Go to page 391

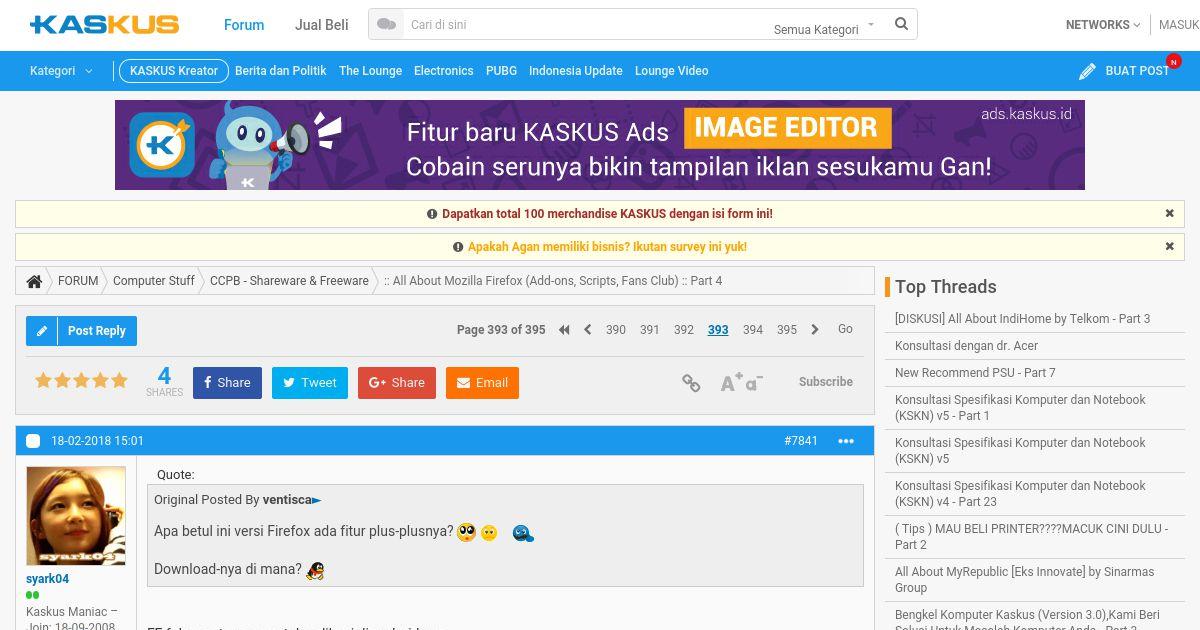(650, 330)
